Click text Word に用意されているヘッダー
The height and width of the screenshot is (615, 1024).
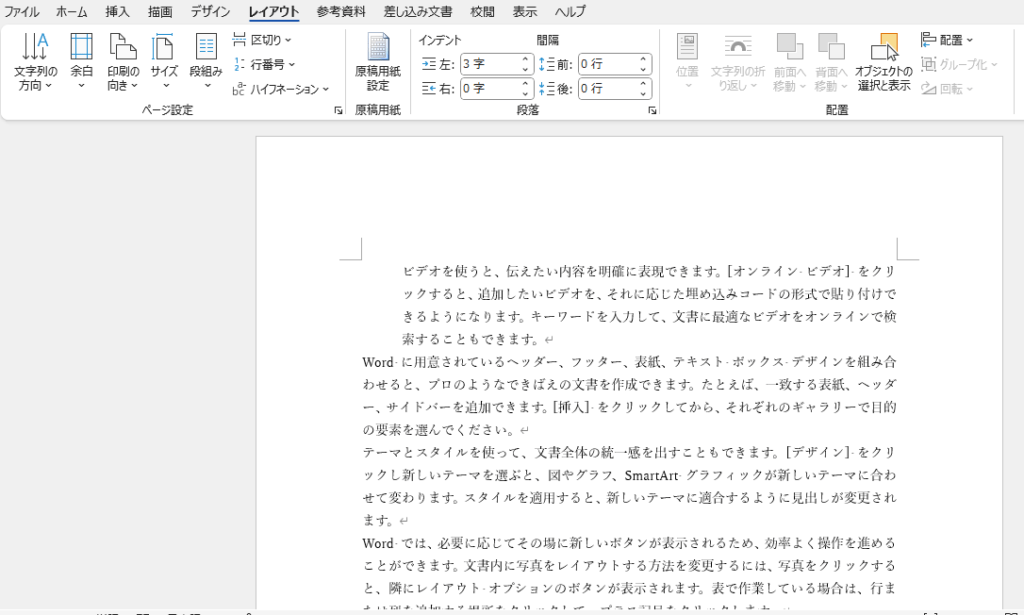tap(460, 362)
